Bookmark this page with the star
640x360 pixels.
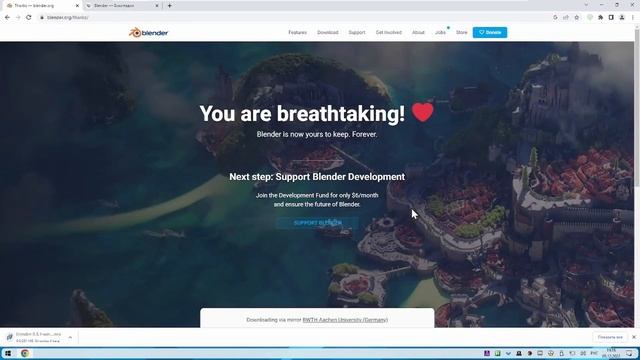pyautogui.click(x=577, y=17)
